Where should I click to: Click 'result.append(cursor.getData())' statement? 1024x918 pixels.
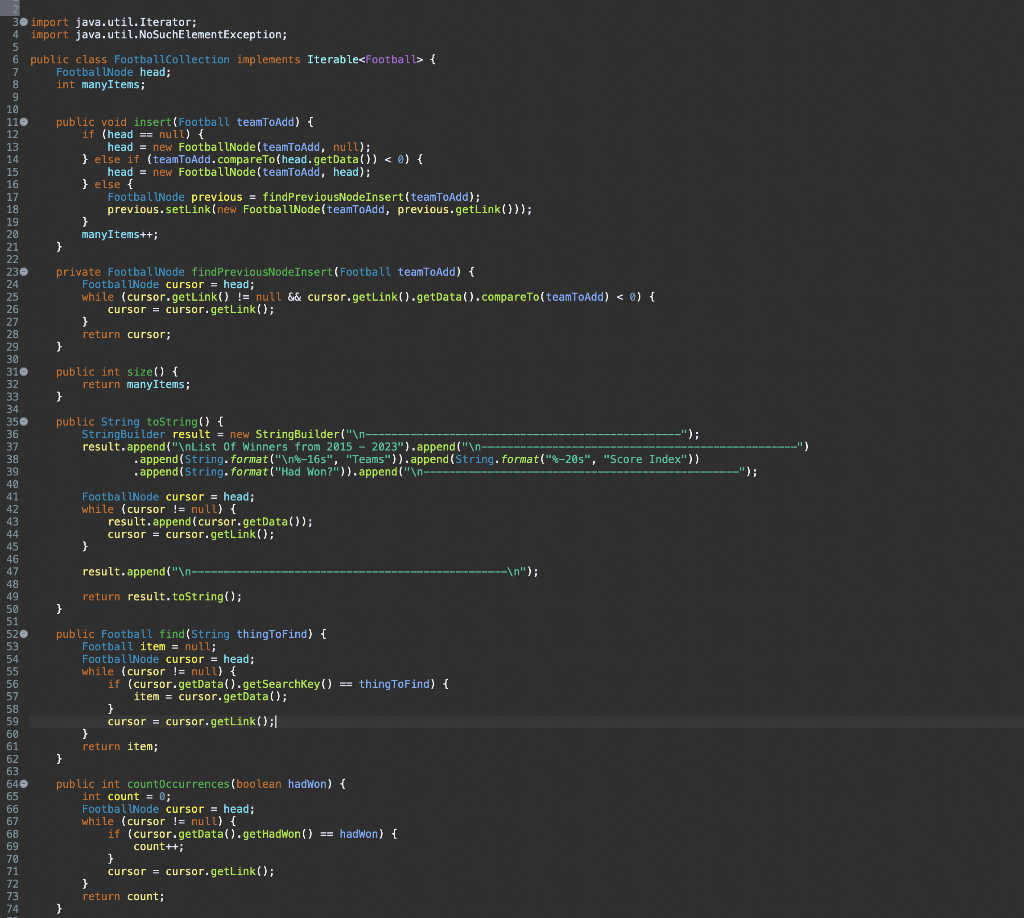210,522
